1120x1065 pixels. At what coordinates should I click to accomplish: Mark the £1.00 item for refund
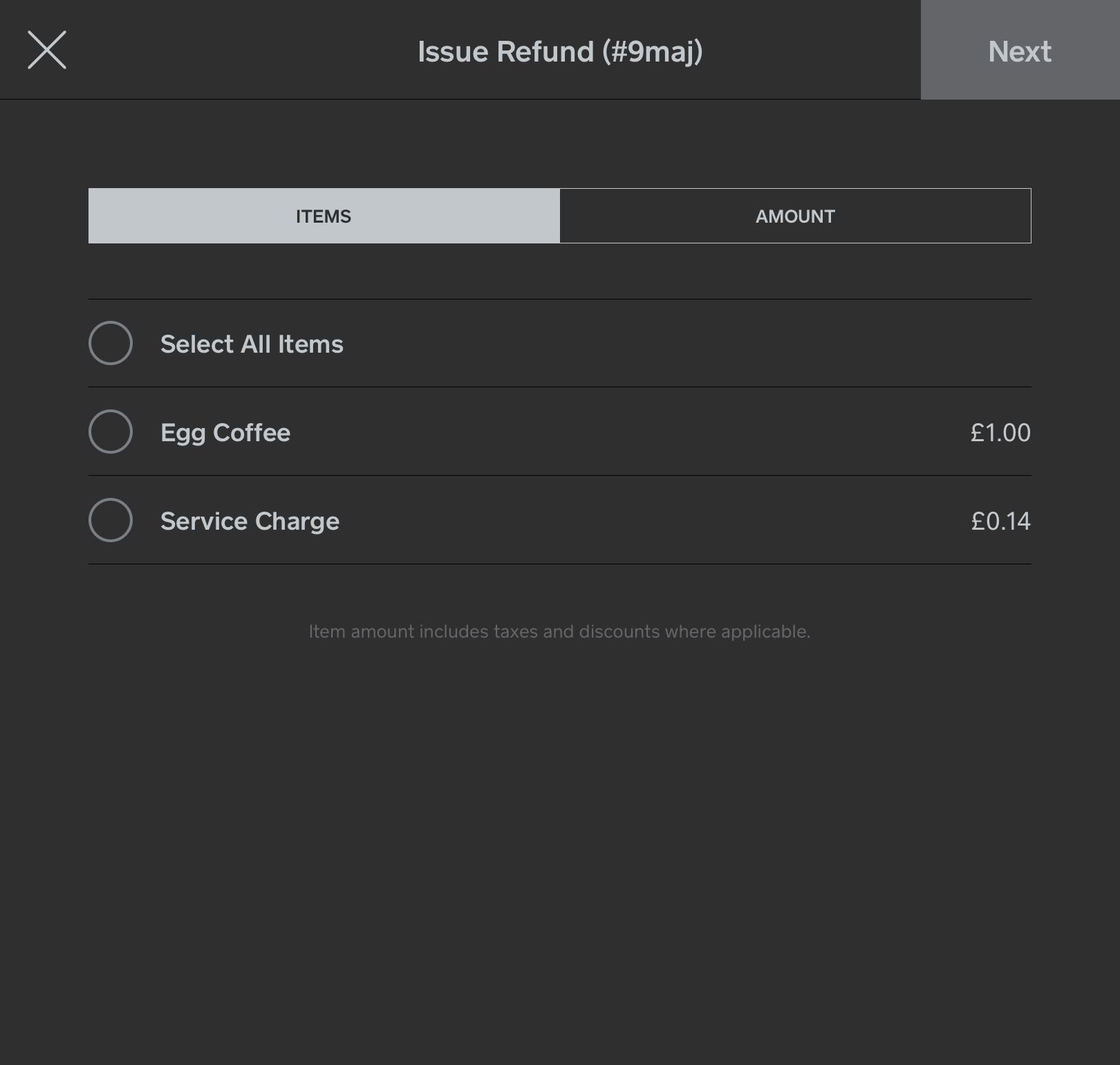click(111, 432)
